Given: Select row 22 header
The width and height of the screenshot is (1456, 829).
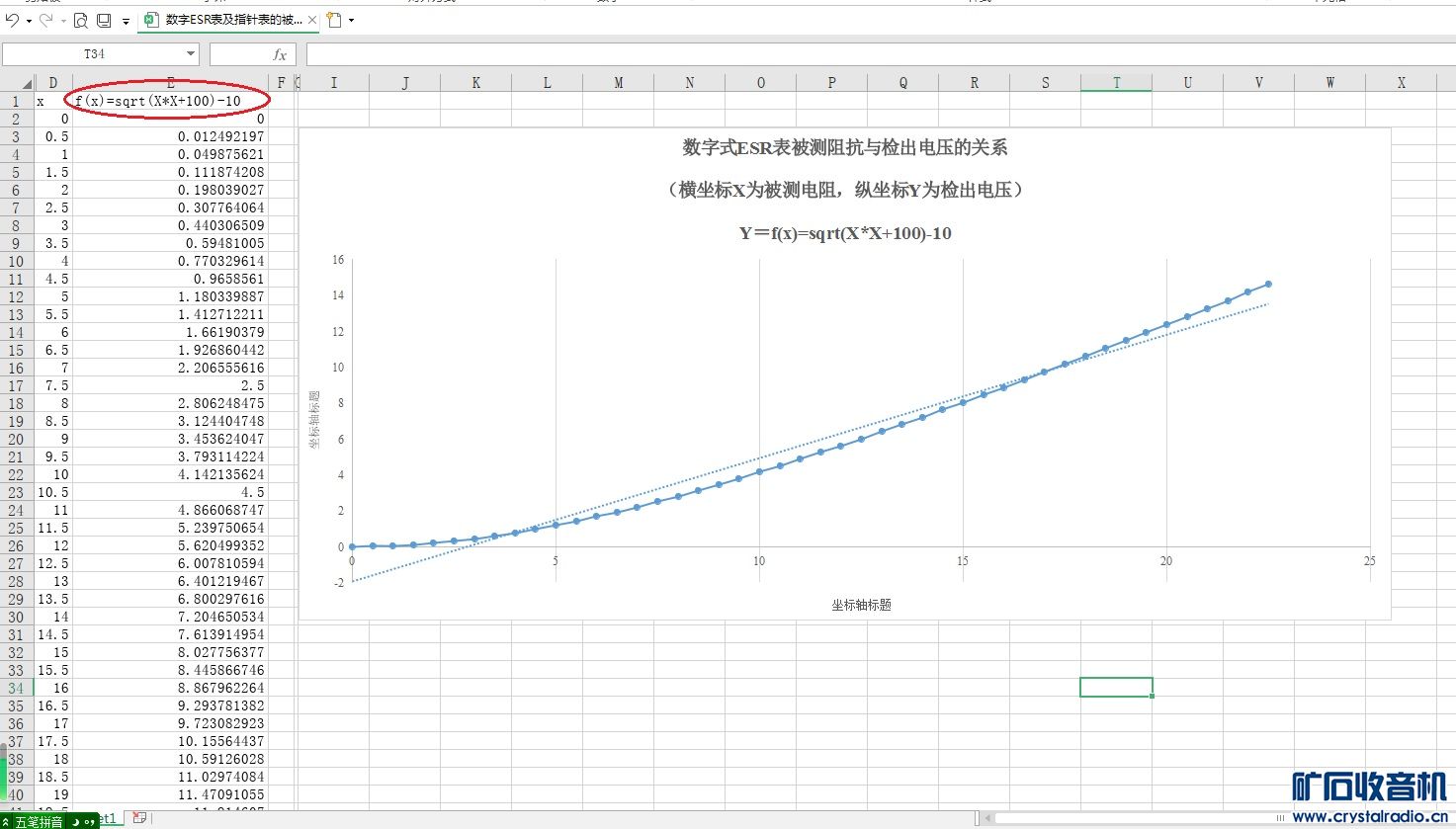Looking at the screenshot, I should click(x=16, y=474).
